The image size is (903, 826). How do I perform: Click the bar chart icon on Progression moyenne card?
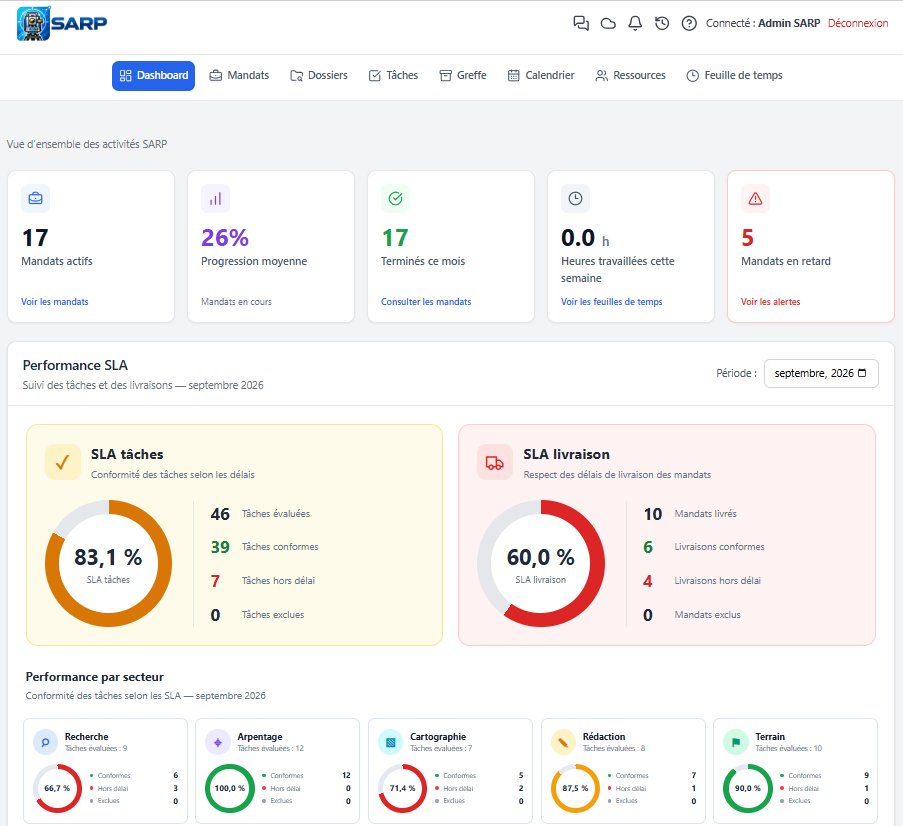tap(215, 199)
